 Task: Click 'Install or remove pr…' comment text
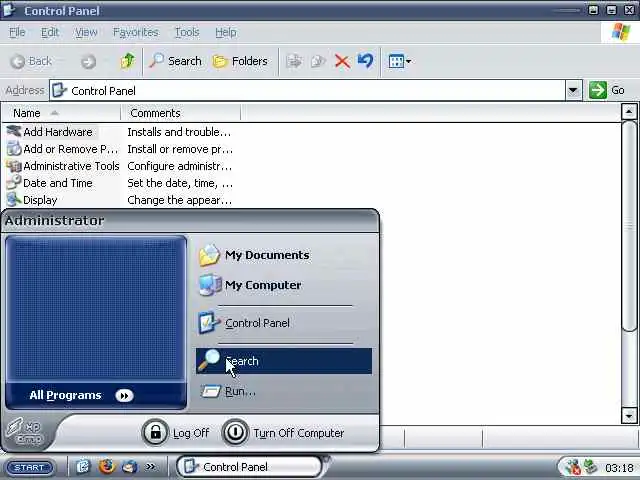(180, 149)
